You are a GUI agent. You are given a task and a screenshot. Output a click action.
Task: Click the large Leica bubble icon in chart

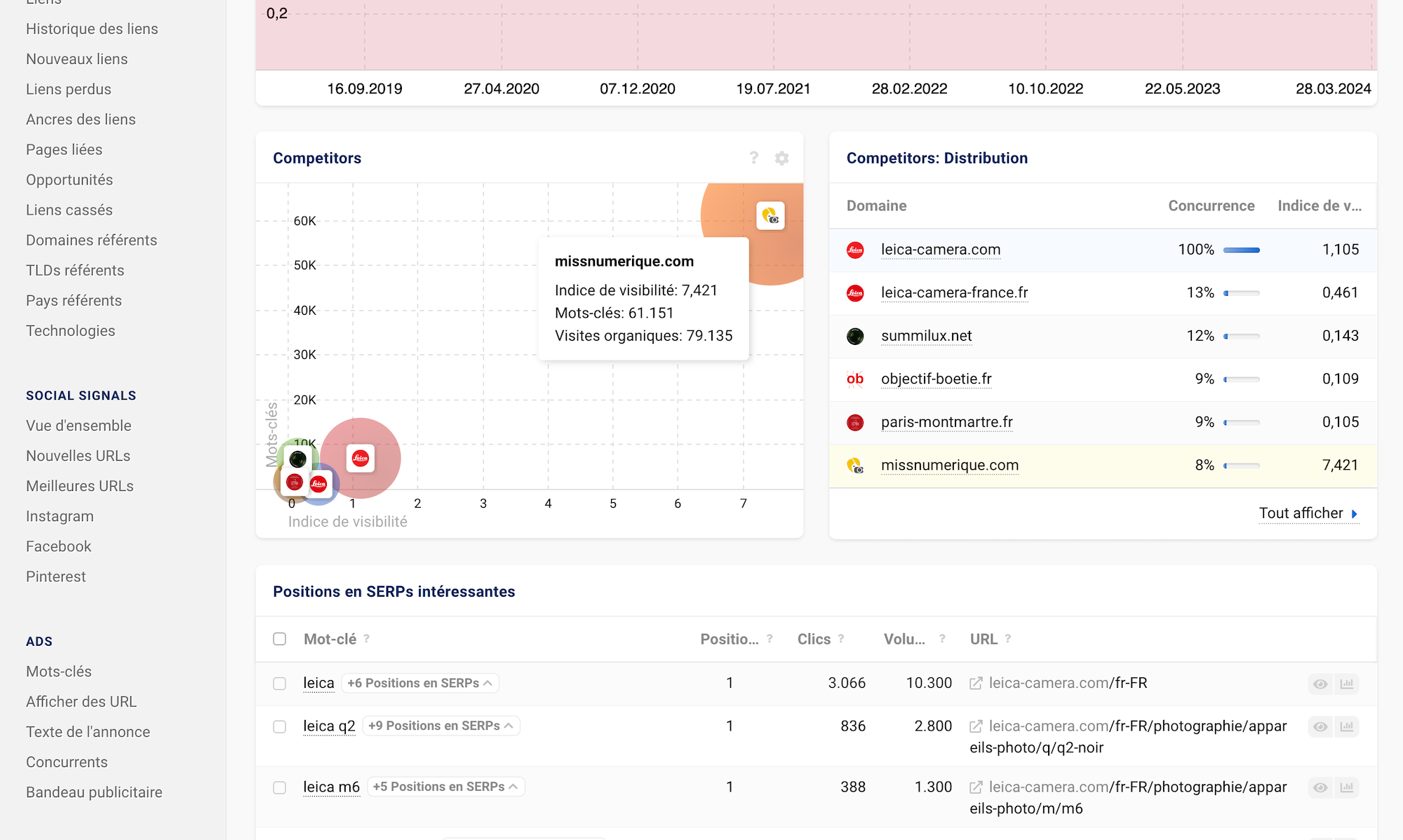[361, 459]
